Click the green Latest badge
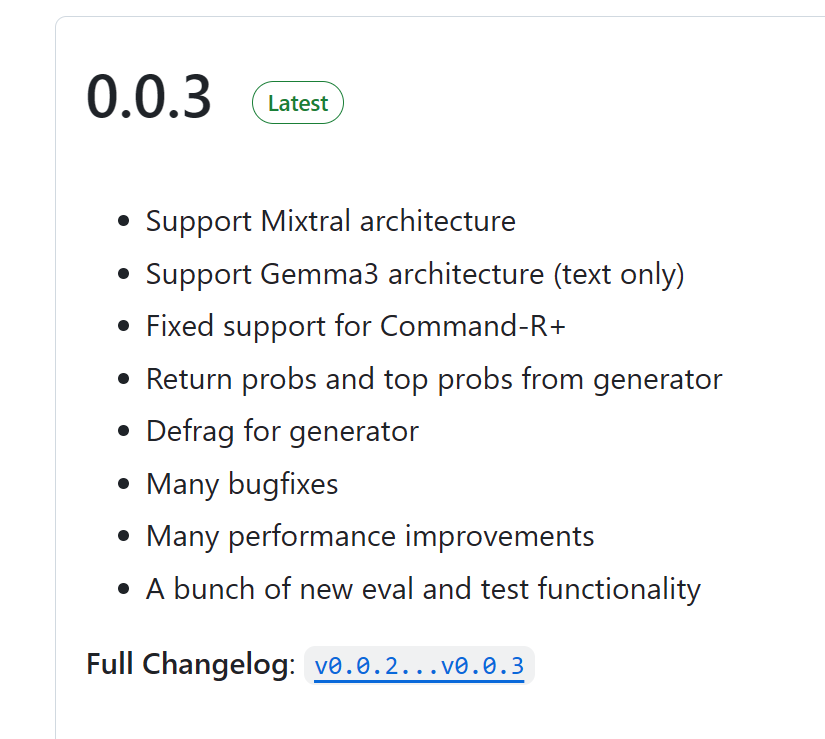825x739 pixels. (x=298, y=103)
